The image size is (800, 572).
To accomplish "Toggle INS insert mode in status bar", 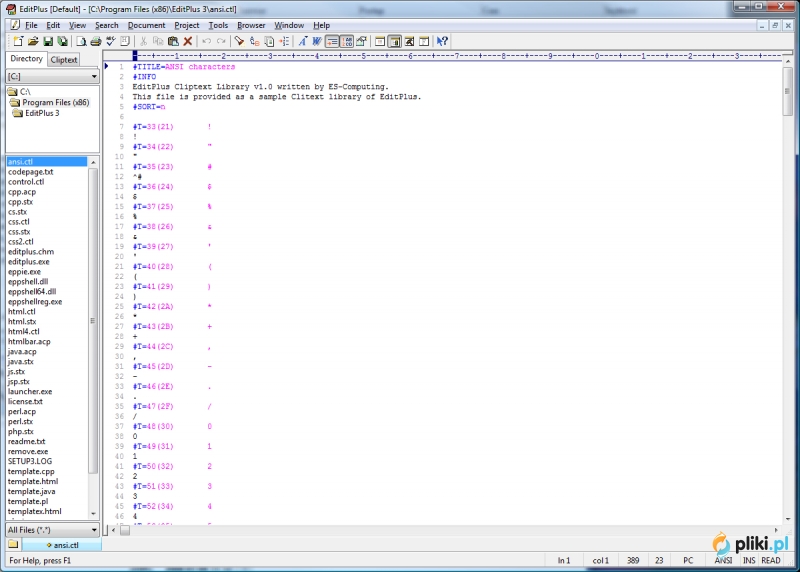I will click(x=748, y=560).
